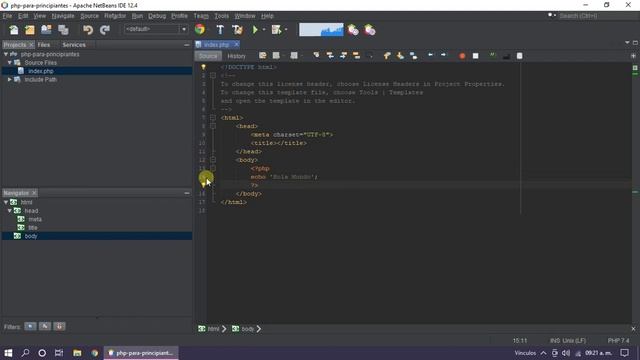Screen dimensions: 640x360
Task: Collapse the Source Files folder node
Action: tap(10, 62)
